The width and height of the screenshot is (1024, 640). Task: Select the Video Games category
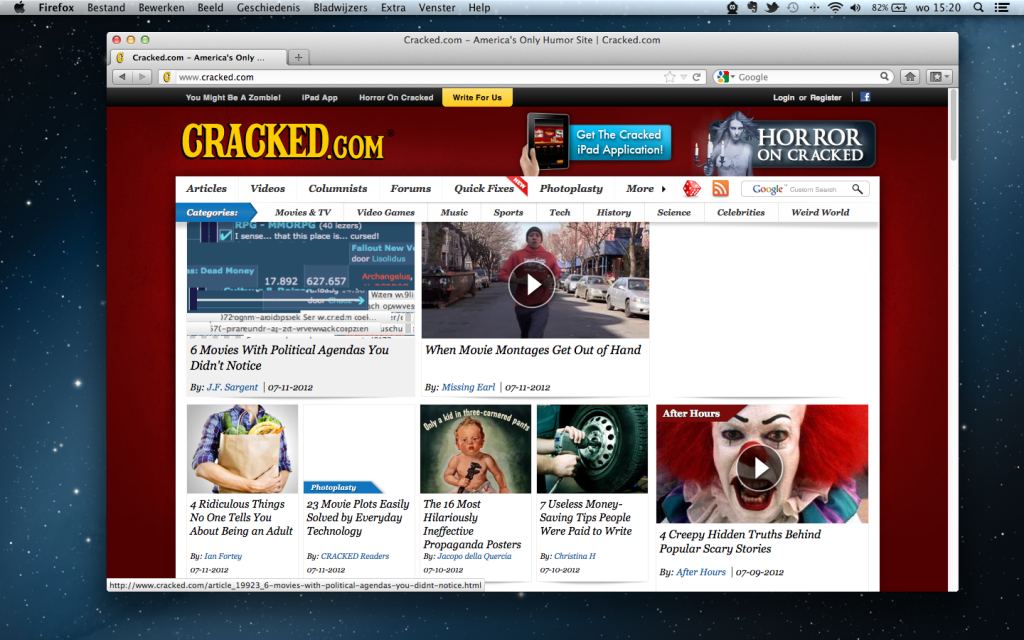tap(385, 212)
